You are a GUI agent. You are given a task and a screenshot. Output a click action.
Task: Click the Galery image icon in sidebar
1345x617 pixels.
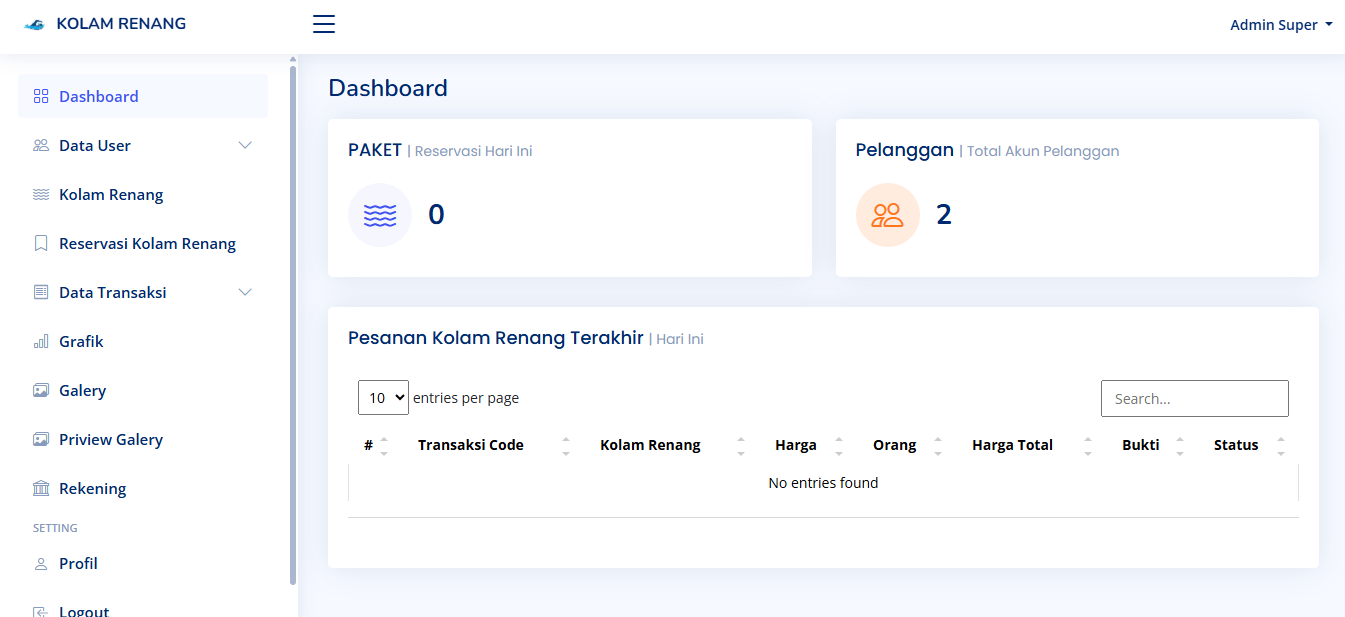pos(40,390)
